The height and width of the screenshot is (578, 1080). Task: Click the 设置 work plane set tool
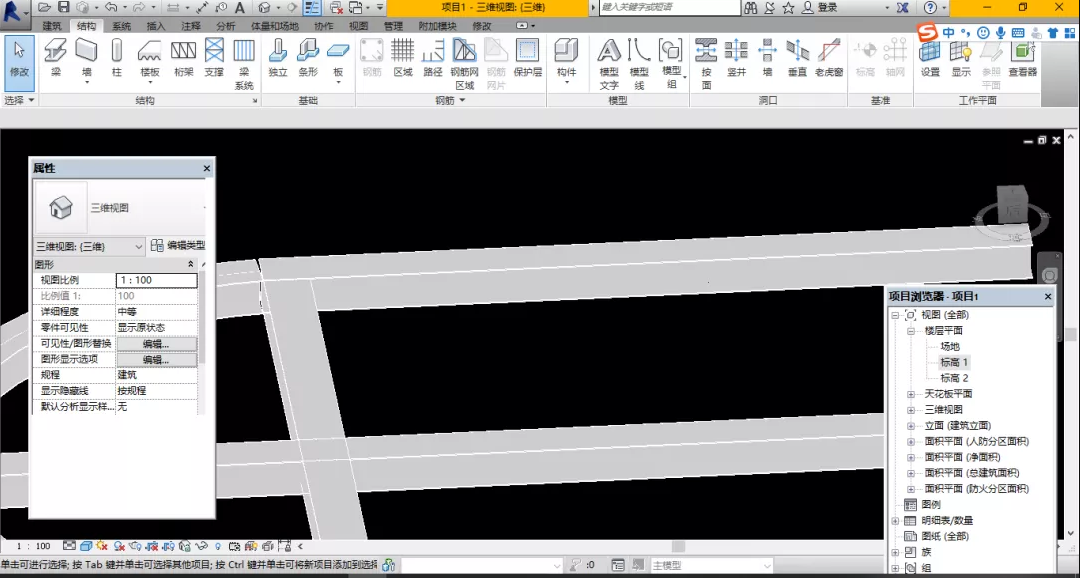(x=931, y=58)
